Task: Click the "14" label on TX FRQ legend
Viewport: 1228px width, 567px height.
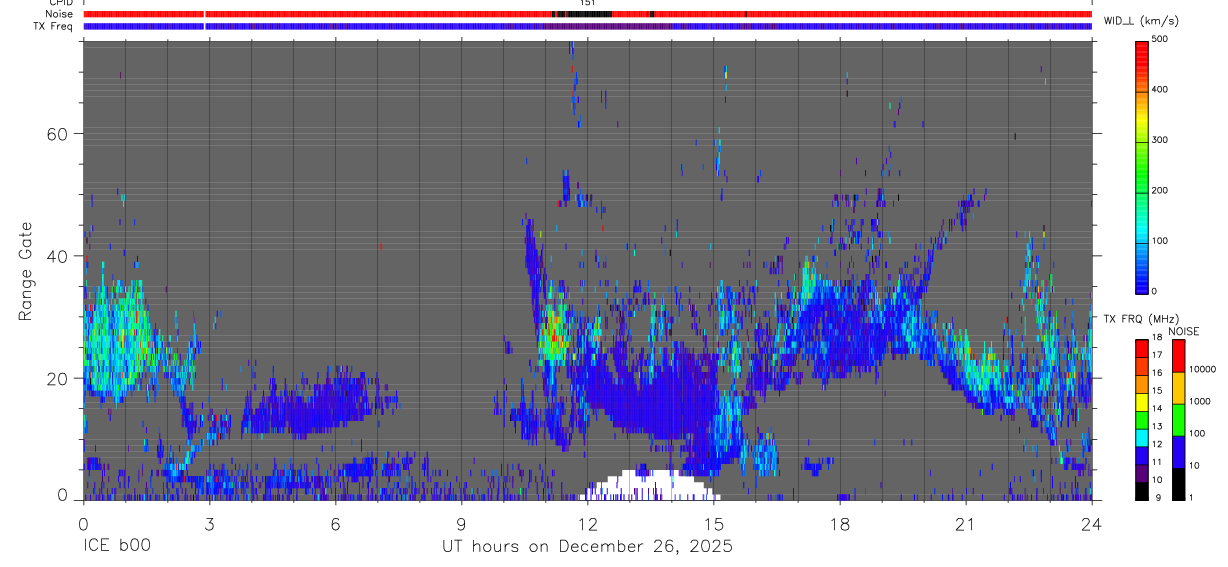Action: tap(1159, 409)
